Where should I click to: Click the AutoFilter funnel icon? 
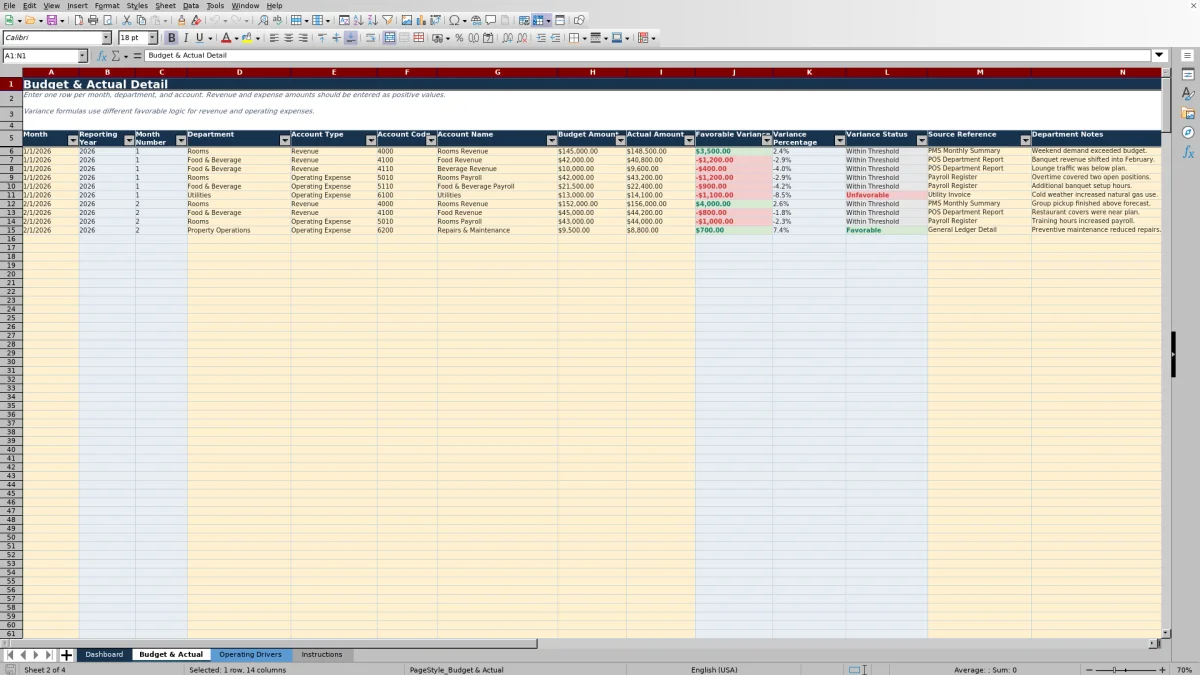387,20
